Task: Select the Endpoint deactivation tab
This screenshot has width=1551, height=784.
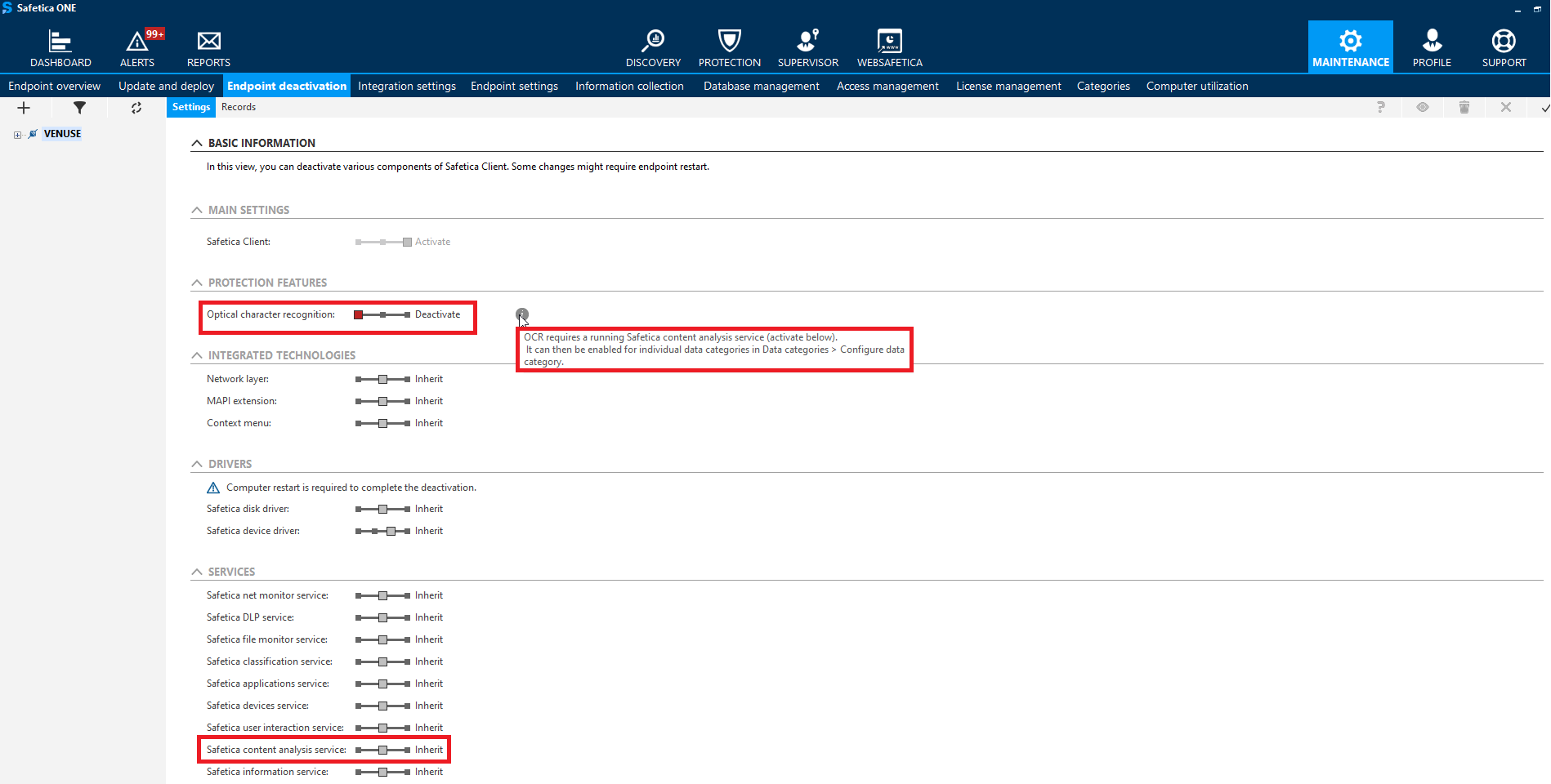Action: pyautogui.click(x=287, y=86)
